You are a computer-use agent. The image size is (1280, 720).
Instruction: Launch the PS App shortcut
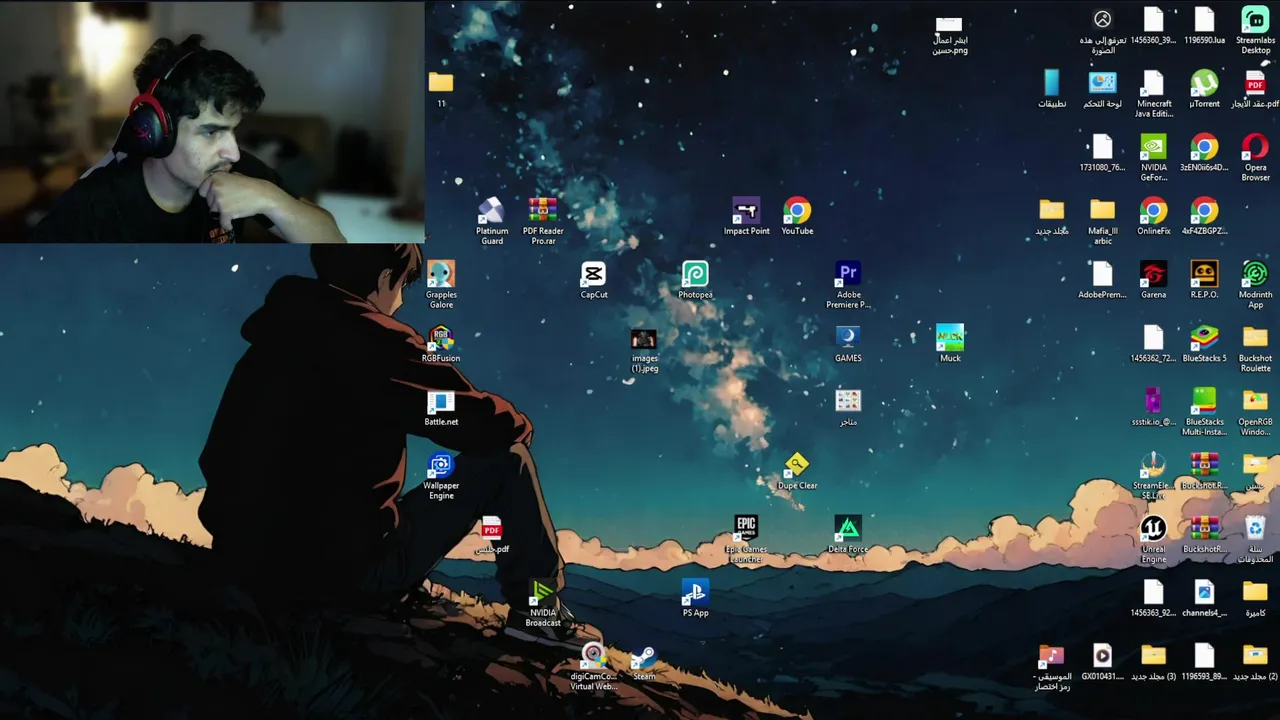click(695, 599)
